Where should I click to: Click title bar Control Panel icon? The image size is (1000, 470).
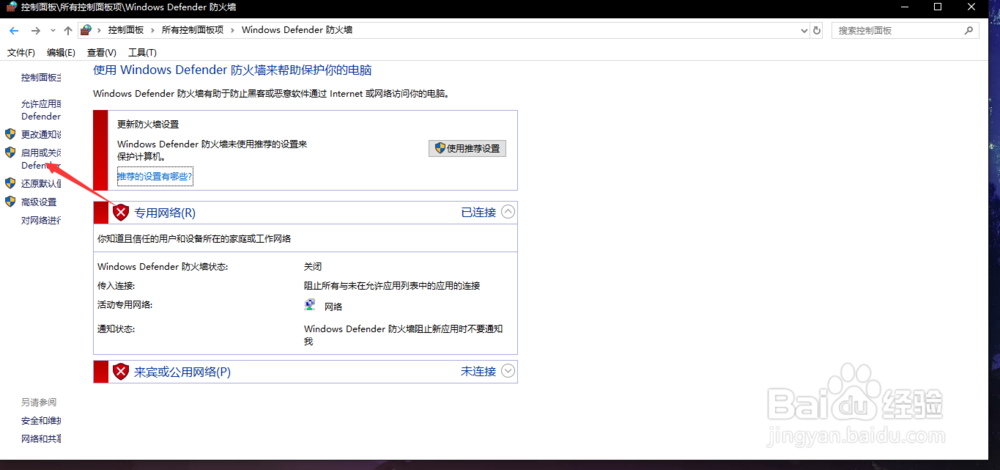11,7
